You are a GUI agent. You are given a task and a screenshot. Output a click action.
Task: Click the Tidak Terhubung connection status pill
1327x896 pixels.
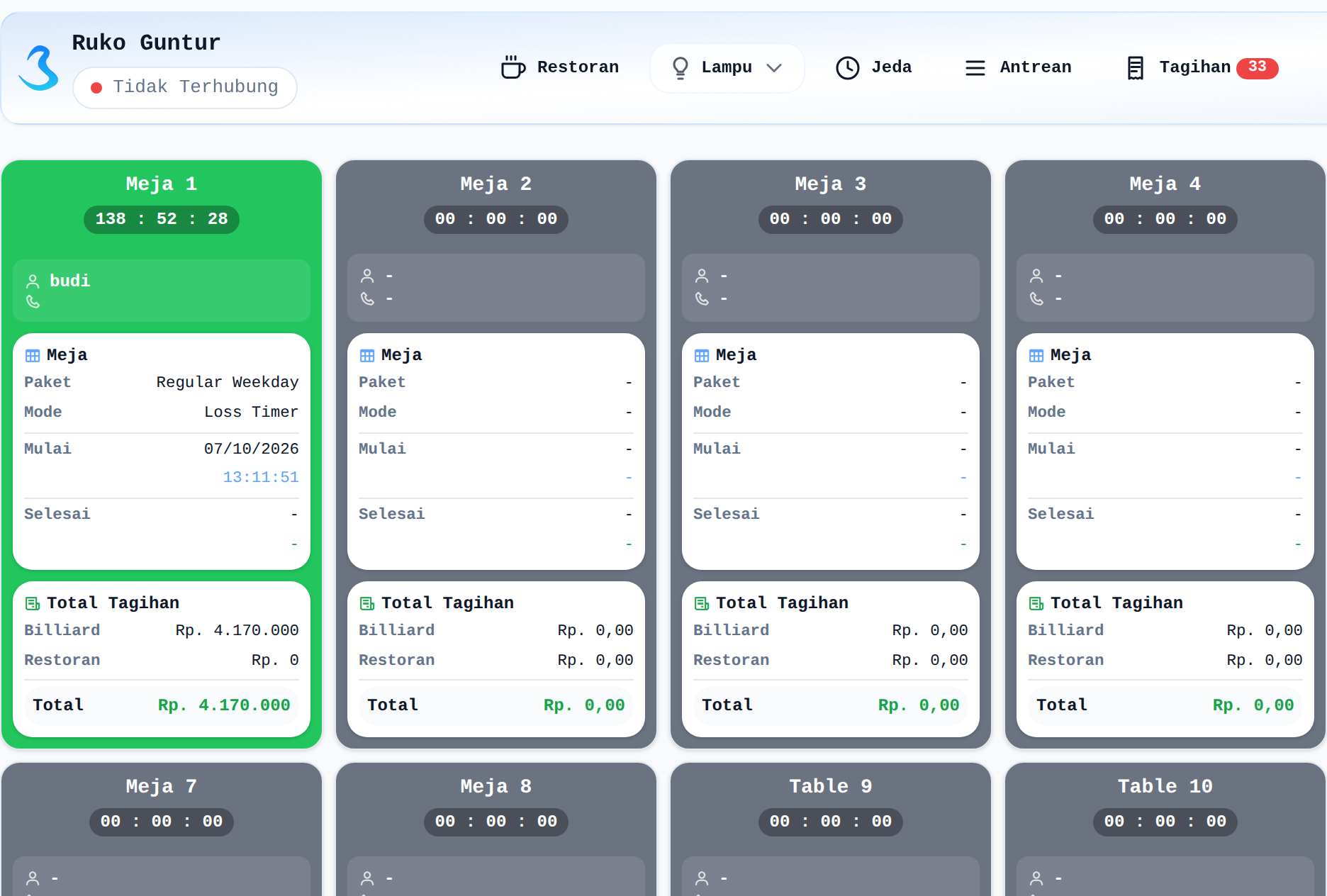(185, 87)
